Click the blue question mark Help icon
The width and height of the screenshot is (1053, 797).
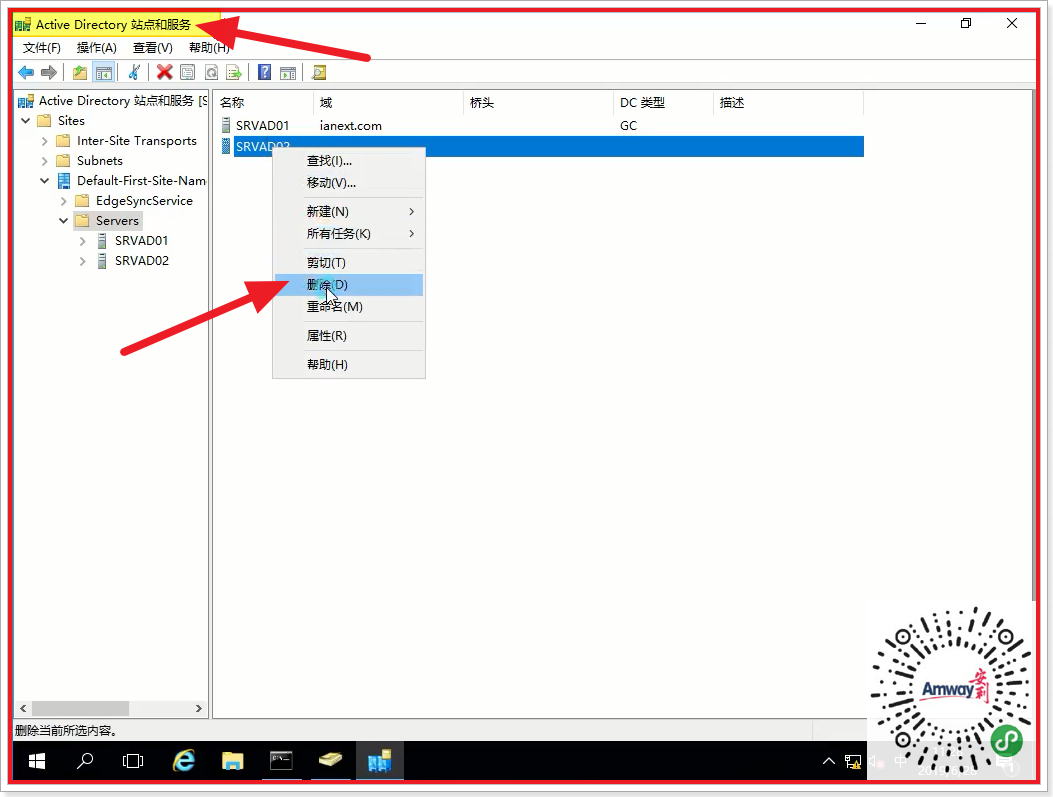coord(265,73)
